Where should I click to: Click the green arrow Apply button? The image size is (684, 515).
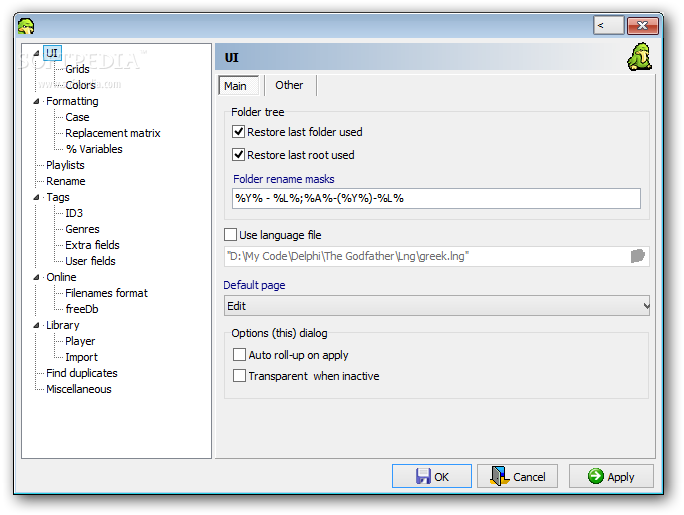pos(611,476)
